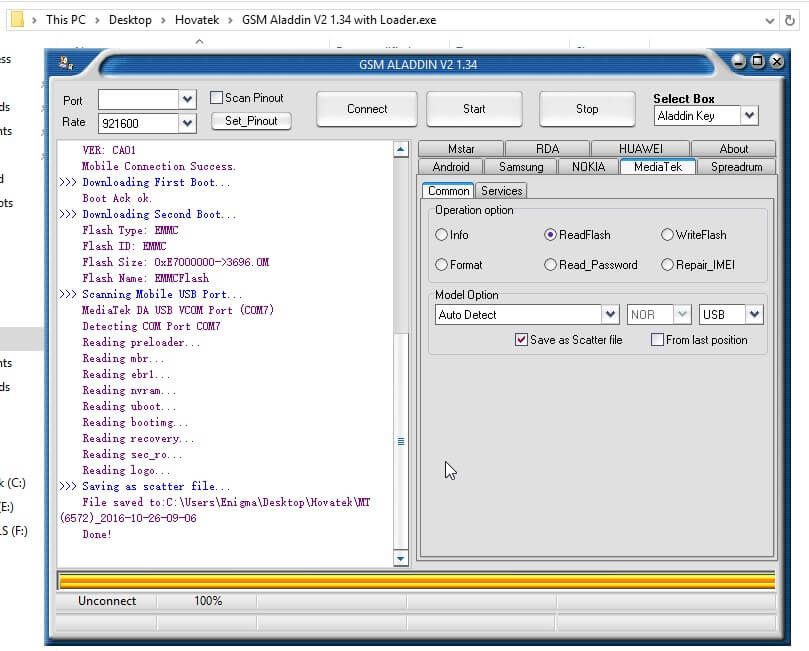Click the folder icon in Explorer address bar

[x=17, y=20]
